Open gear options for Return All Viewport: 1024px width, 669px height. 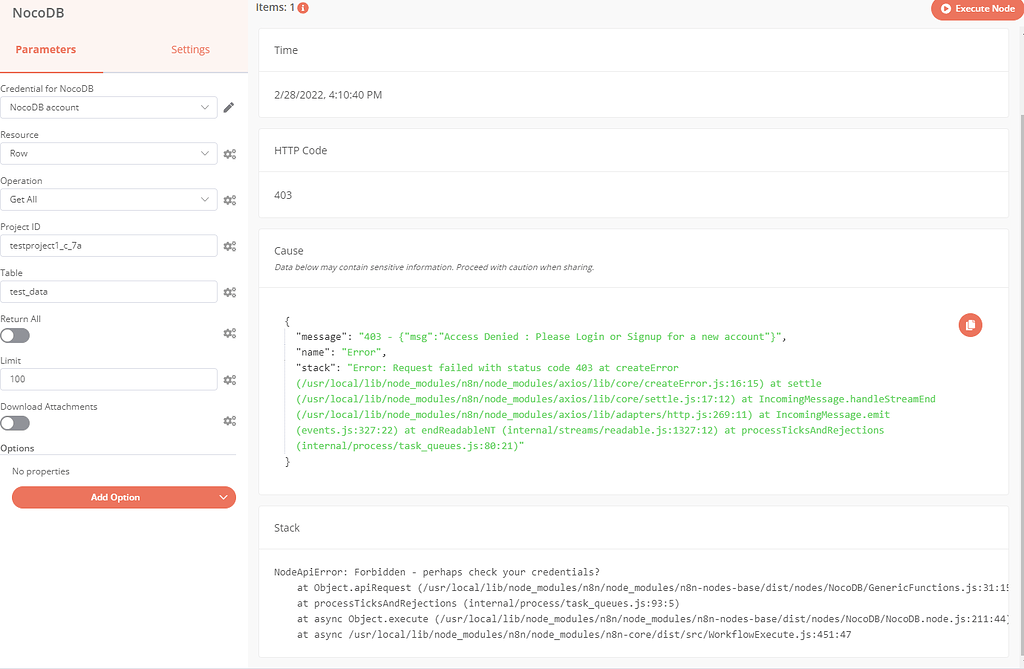(229, 334)
